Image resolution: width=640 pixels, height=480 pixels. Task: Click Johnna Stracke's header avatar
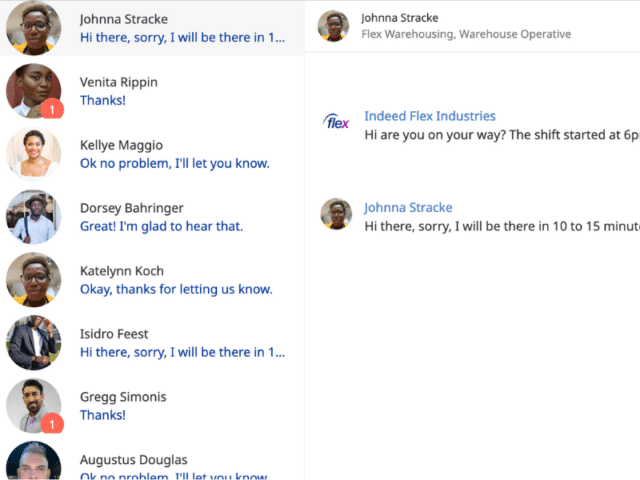(x=333, y=26)
